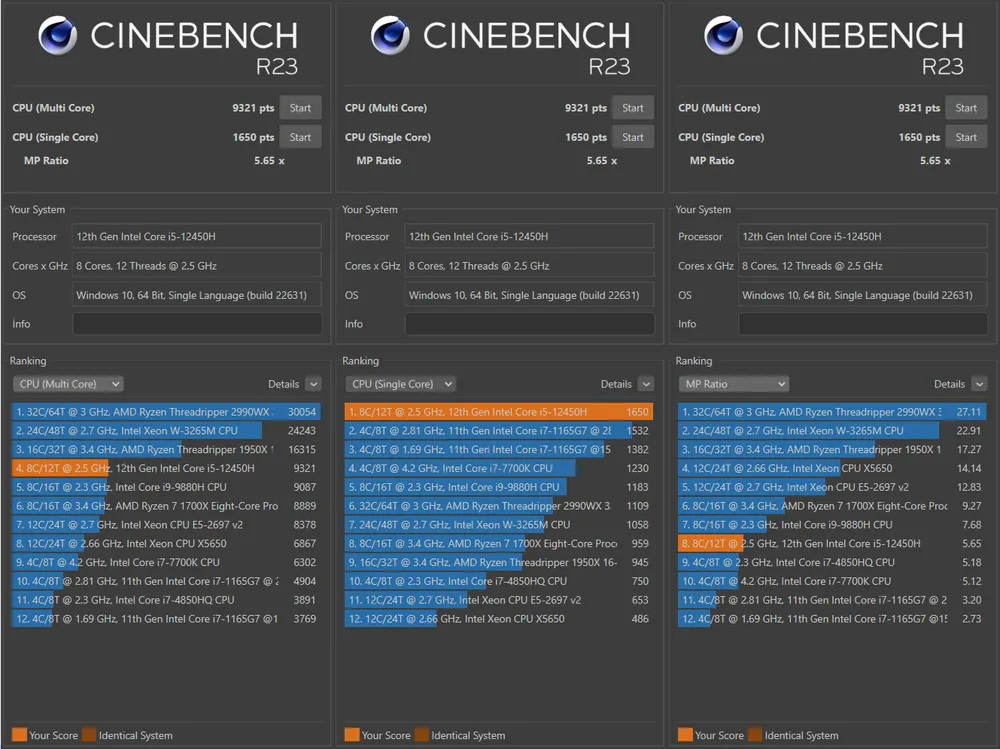Open the MP Ratio ranking dropdown
Viewport: 1000px width, 749px height.
[x=733, y=384]
